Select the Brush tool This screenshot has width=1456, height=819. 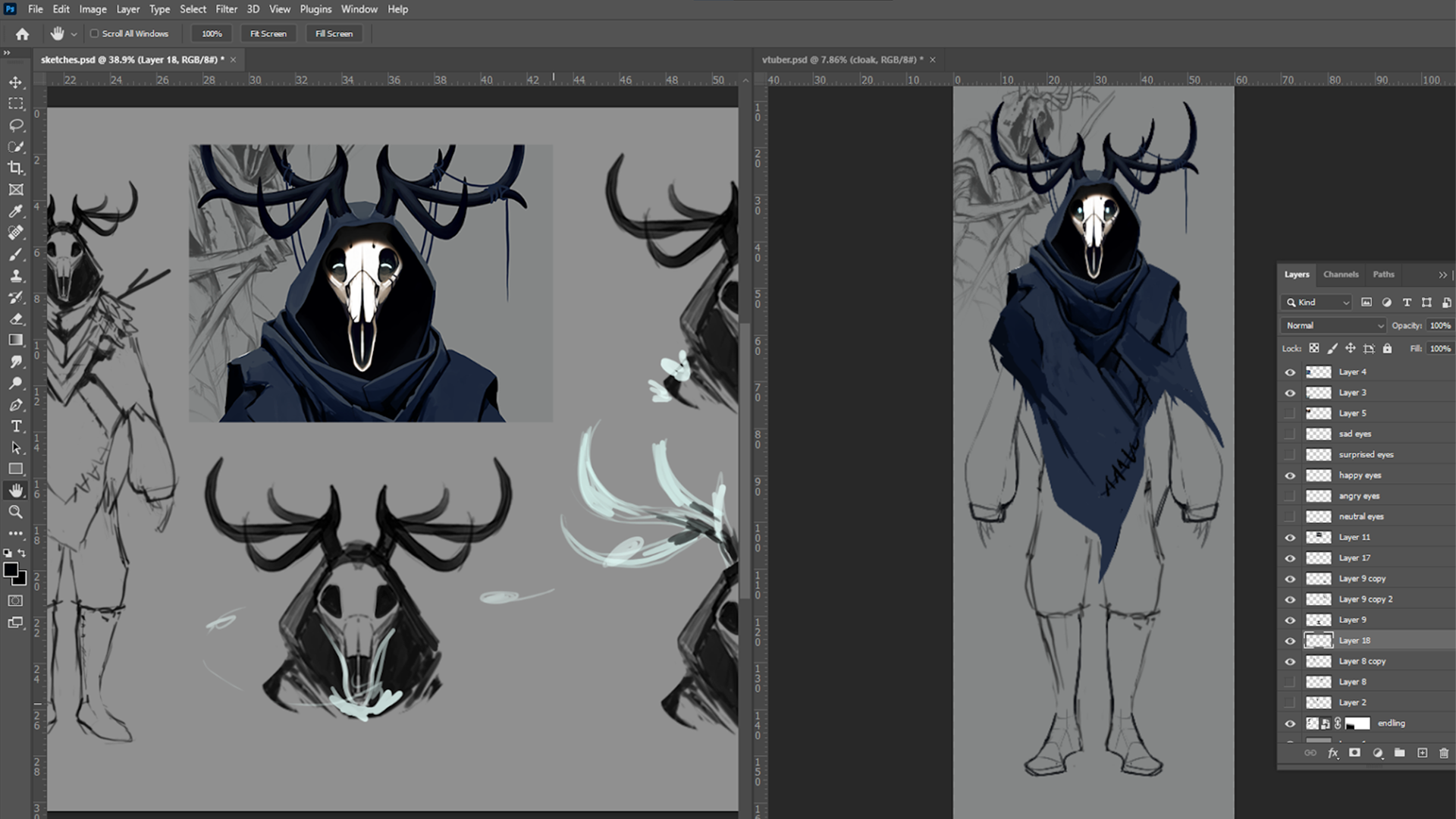[16, 254]
